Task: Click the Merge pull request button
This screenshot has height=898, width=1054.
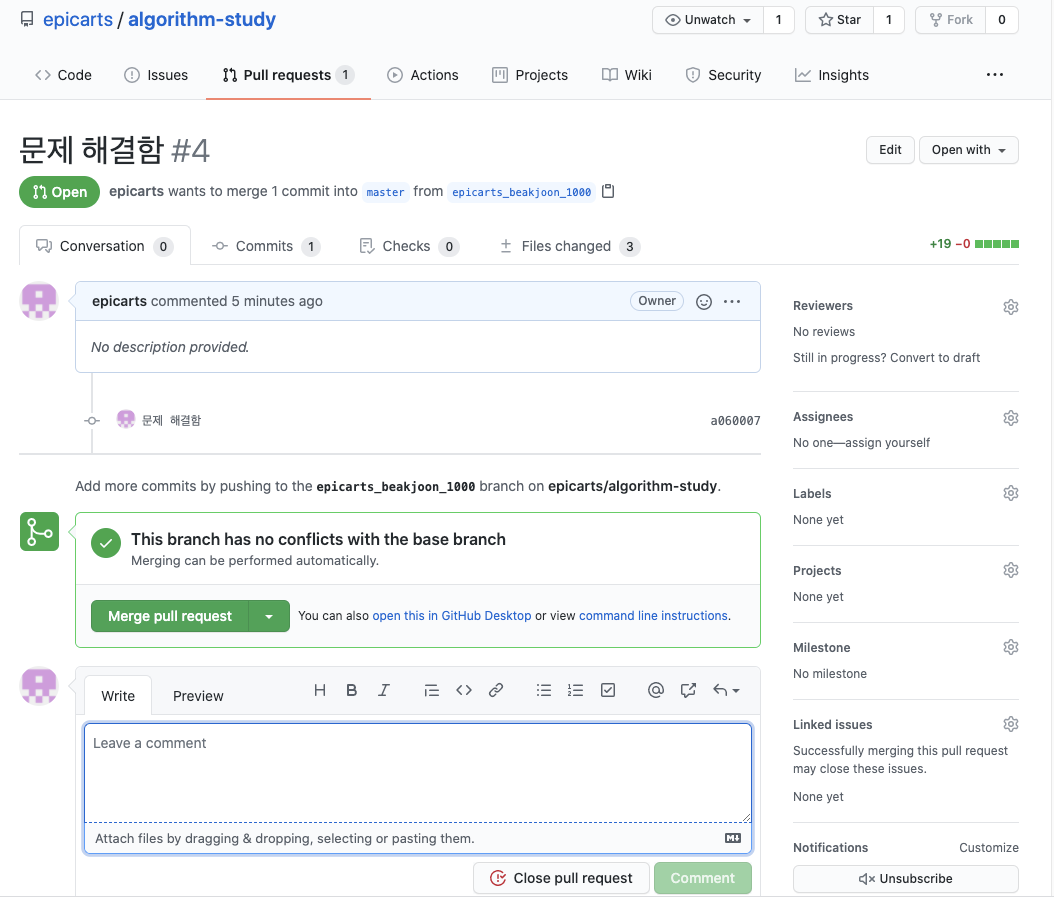Action: (169, 616)
